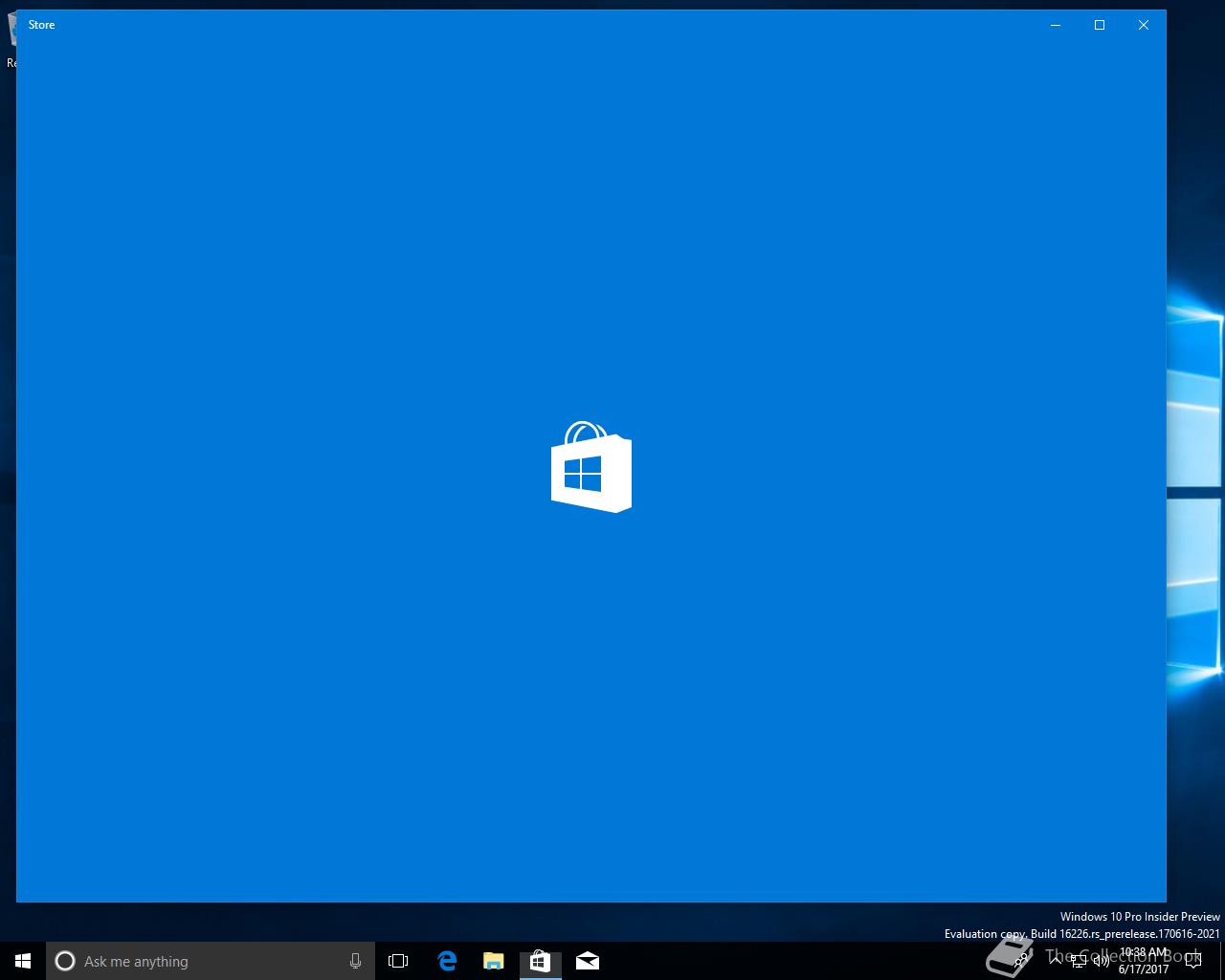This screenshot has width=1225, height=980.
Task: Select the Store taskbar icon
Action: click(x=540, y=961)
